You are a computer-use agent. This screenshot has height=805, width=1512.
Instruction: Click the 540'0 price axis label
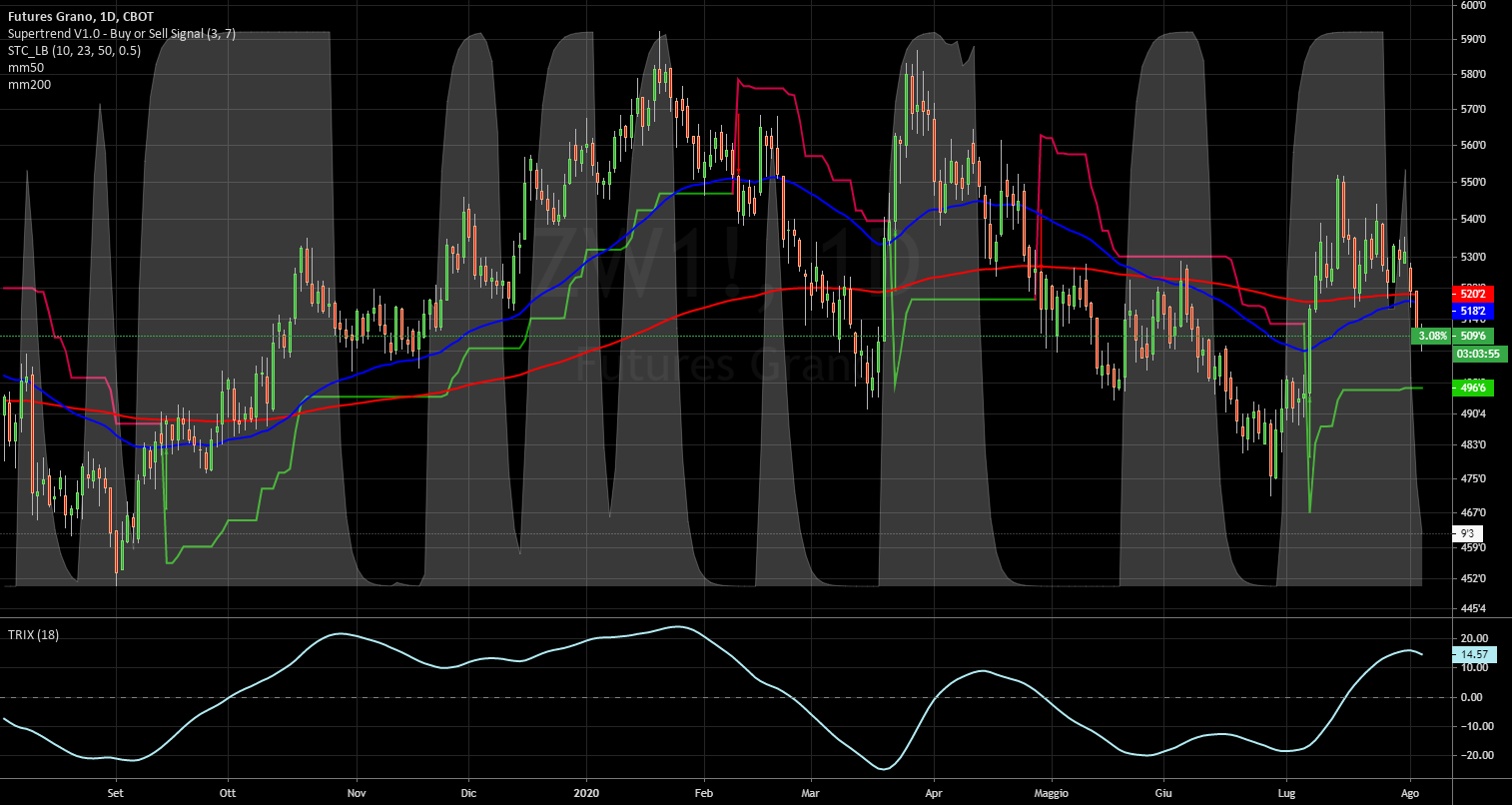(x=1473, y=219)
